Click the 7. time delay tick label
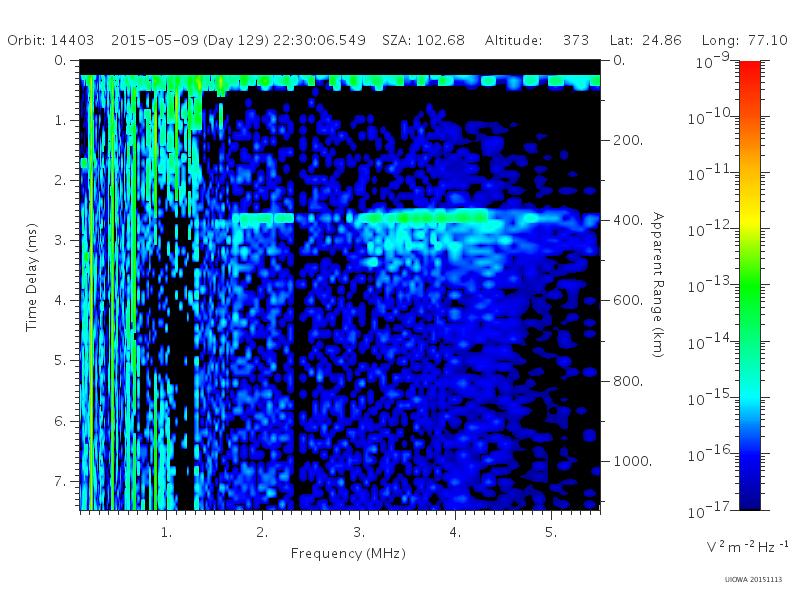Viewport: 800px width, 600px height. (60, 481)
